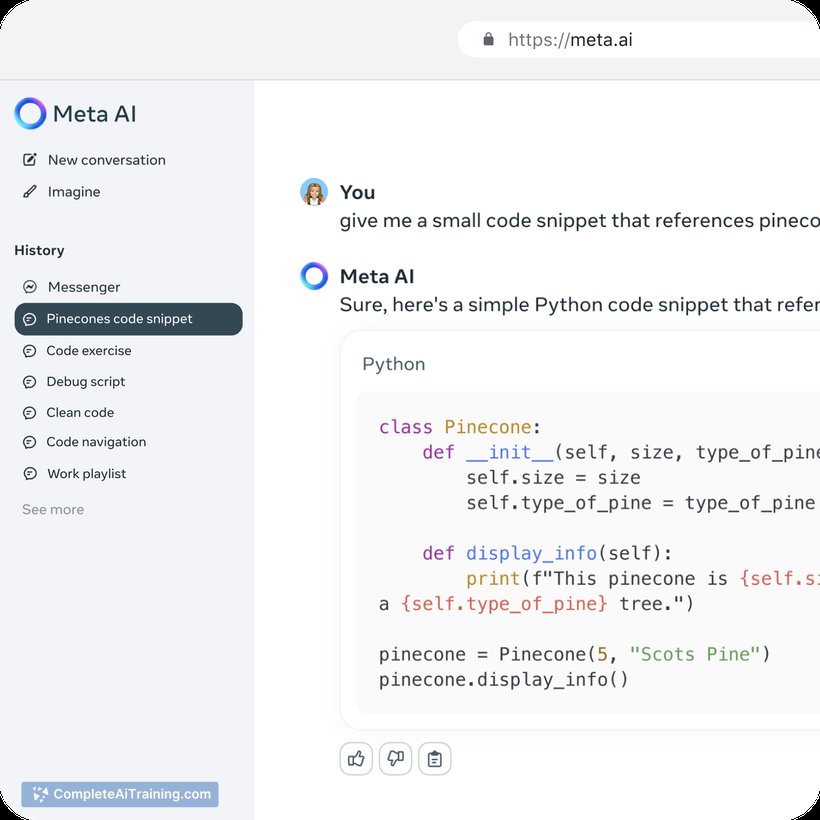Click the "Scots Pine" string in the code
This screenshot has height=820, width=820.
[x=694, y=654]
